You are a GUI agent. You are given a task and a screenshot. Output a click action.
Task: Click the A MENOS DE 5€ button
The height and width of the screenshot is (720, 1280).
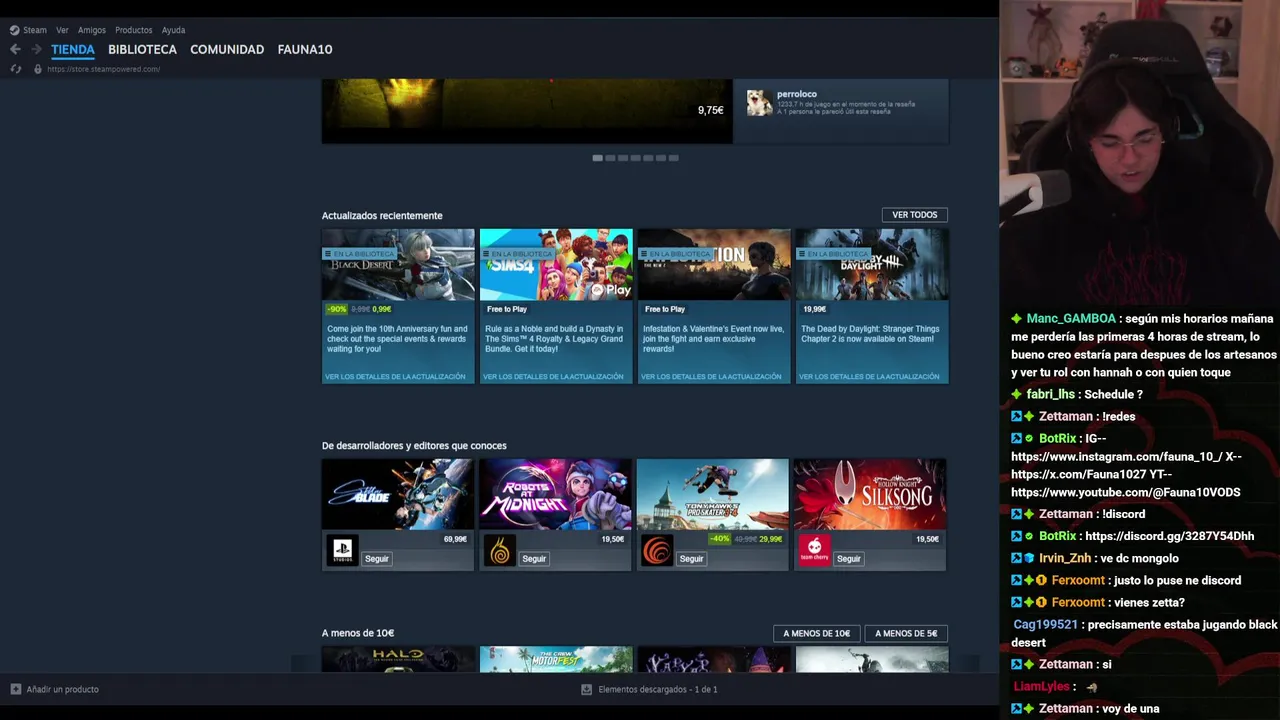coord(906,633)
